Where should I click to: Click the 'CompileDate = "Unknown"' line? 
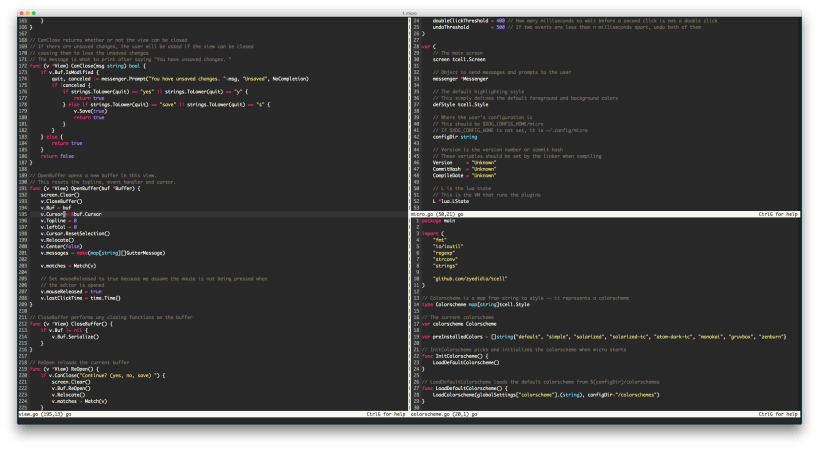pos(464,175)
